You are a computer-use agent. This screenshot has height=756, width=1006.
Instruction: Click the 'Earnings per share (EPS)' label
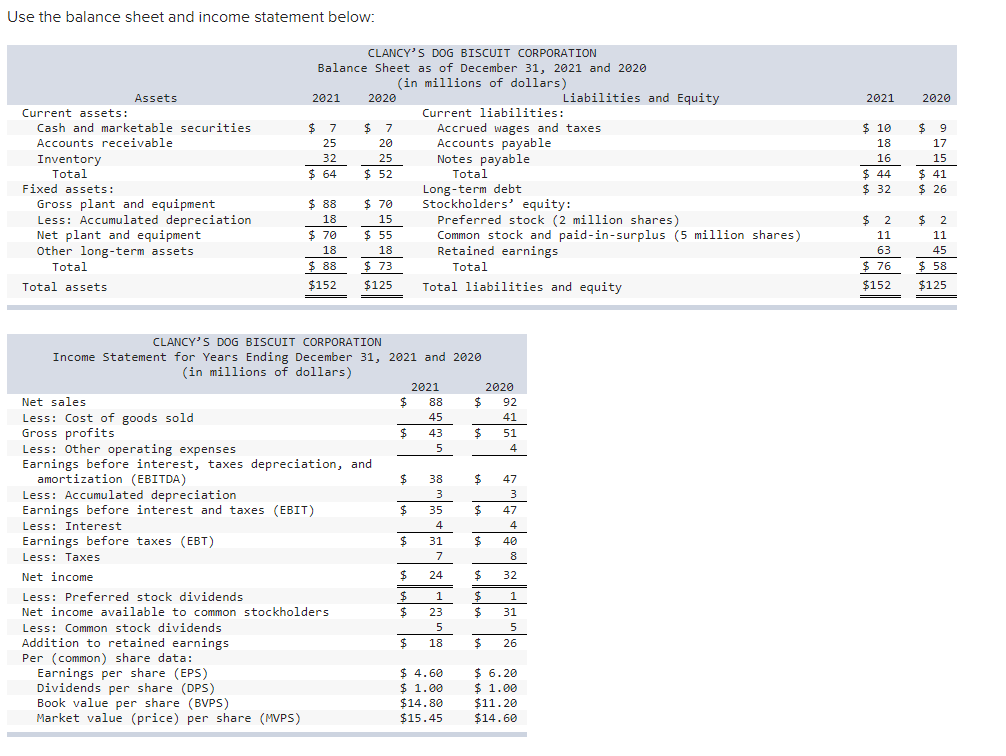tap(122, 673)
